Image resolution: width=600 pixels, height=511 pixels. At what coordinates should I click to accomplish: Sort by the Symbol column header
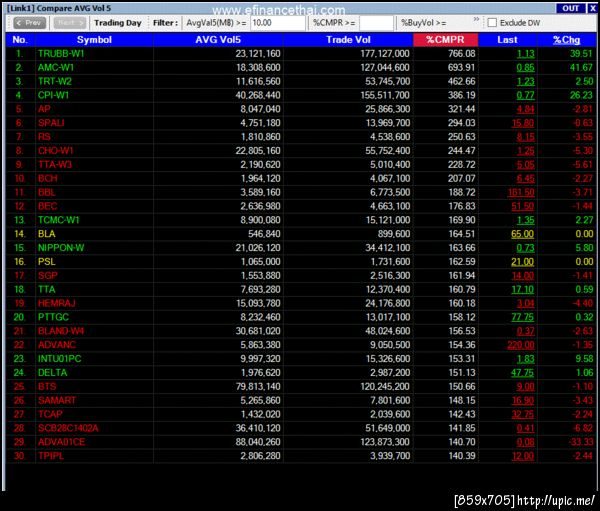click(x=94, y=40)
